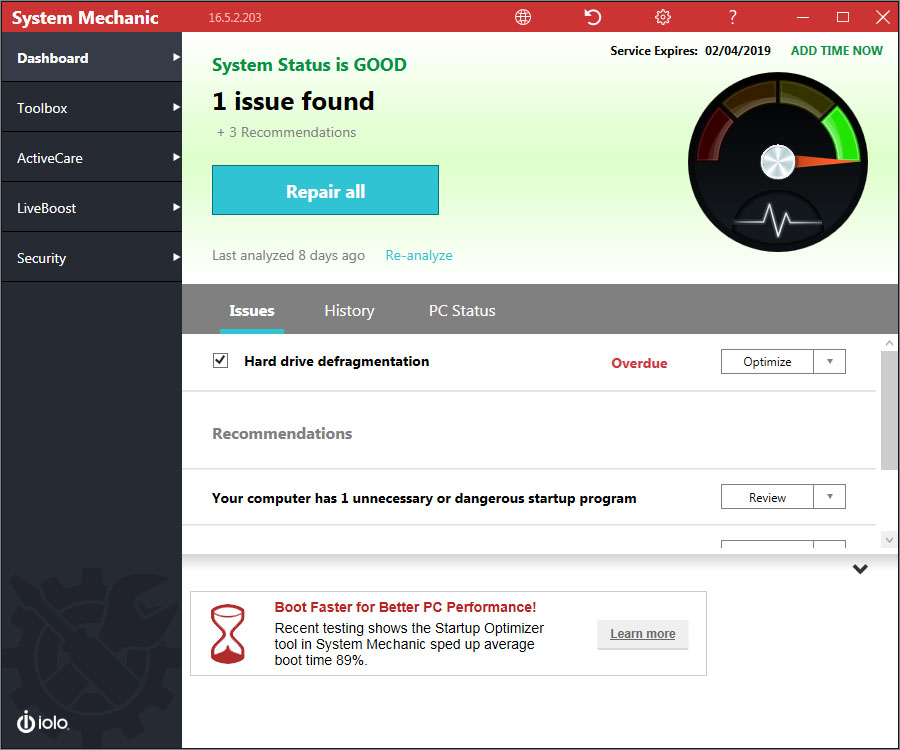Click the scrollbar down arrow in the issues list
This screenshot has width=900, height=750.
tap(888, 539)
